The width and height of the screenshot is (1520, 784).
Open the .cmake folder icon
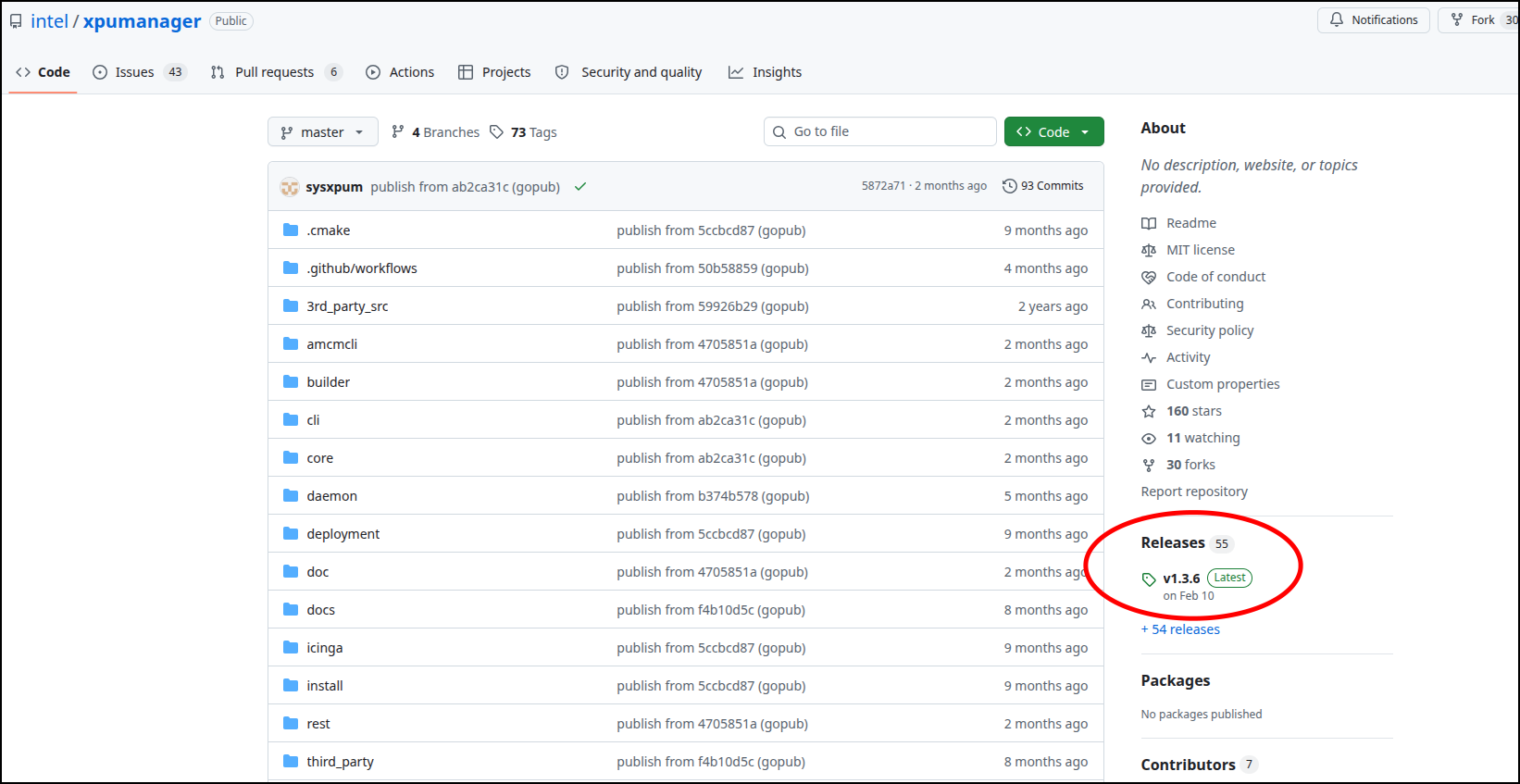tap(291, 230)
